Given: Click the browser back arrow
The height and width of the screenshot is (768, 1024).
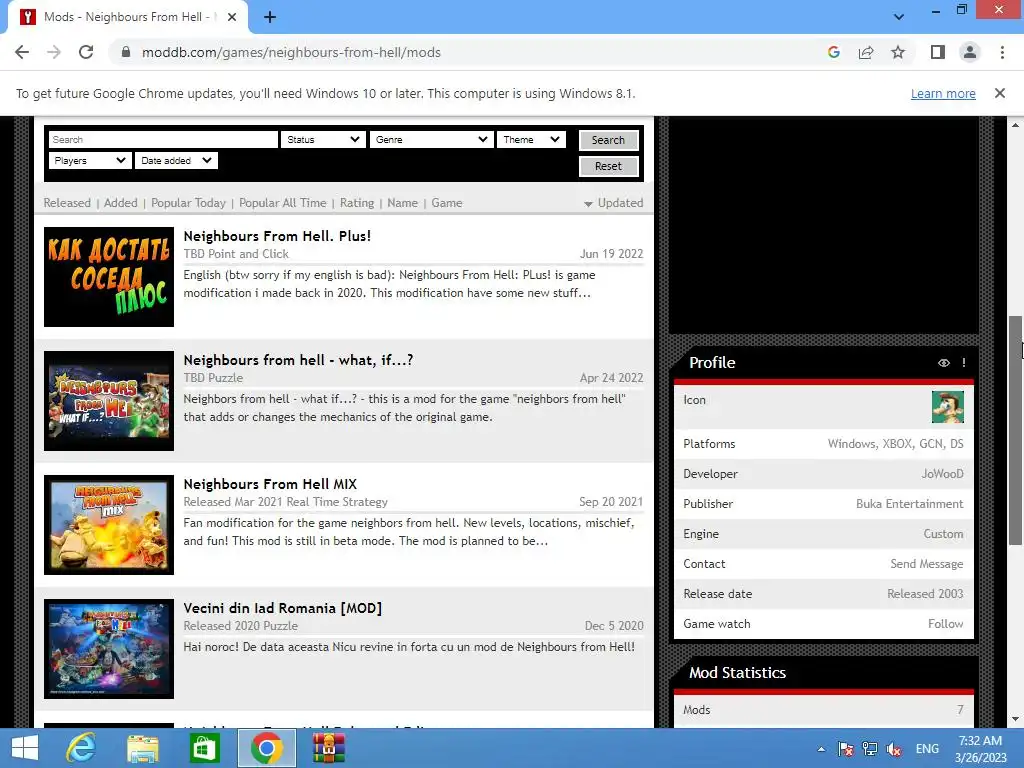Looking at the screenshot, I should click(22, 52).
